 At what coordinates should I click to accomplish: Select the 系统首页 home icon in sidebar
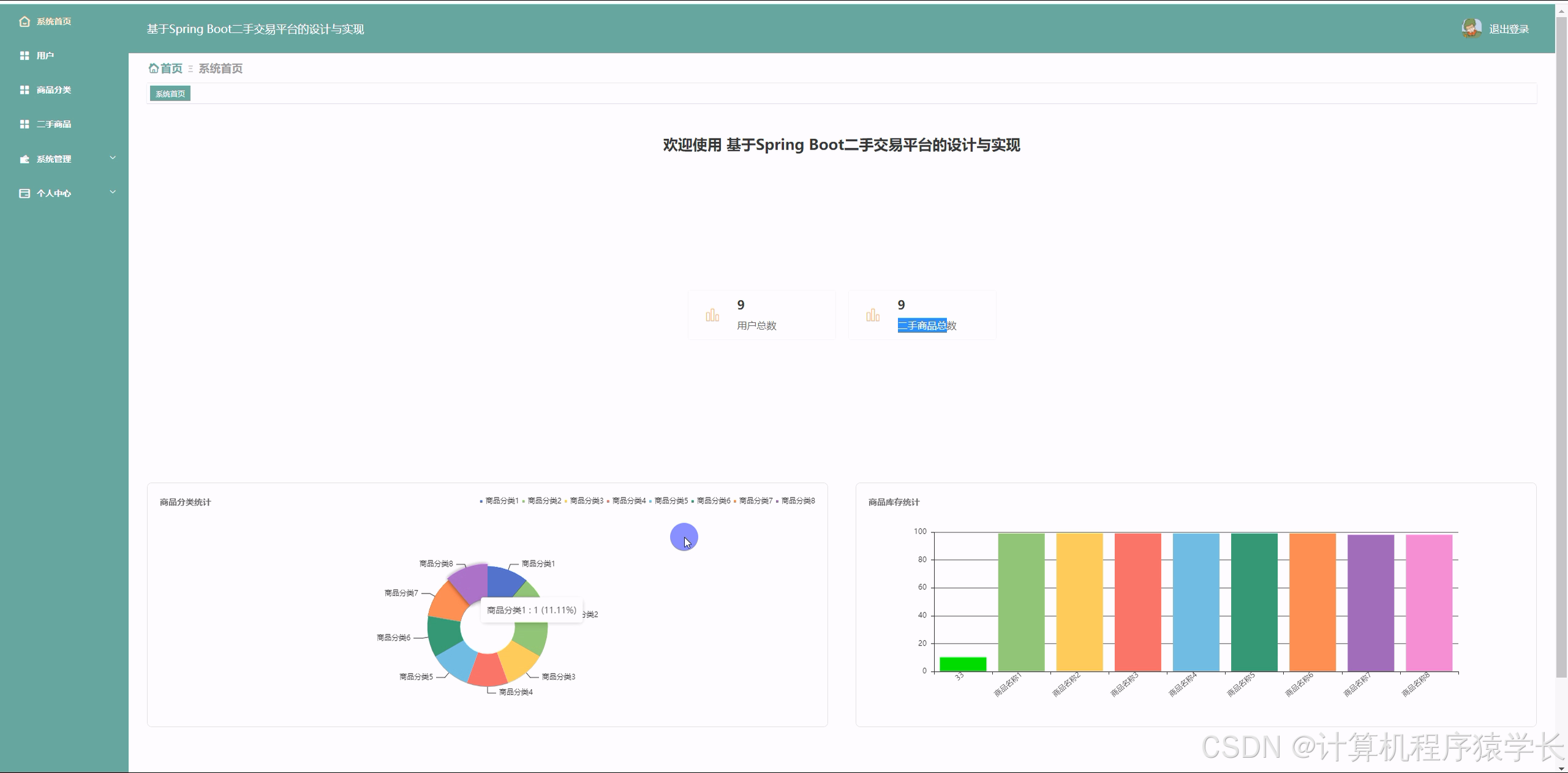[x=24, y=21]
